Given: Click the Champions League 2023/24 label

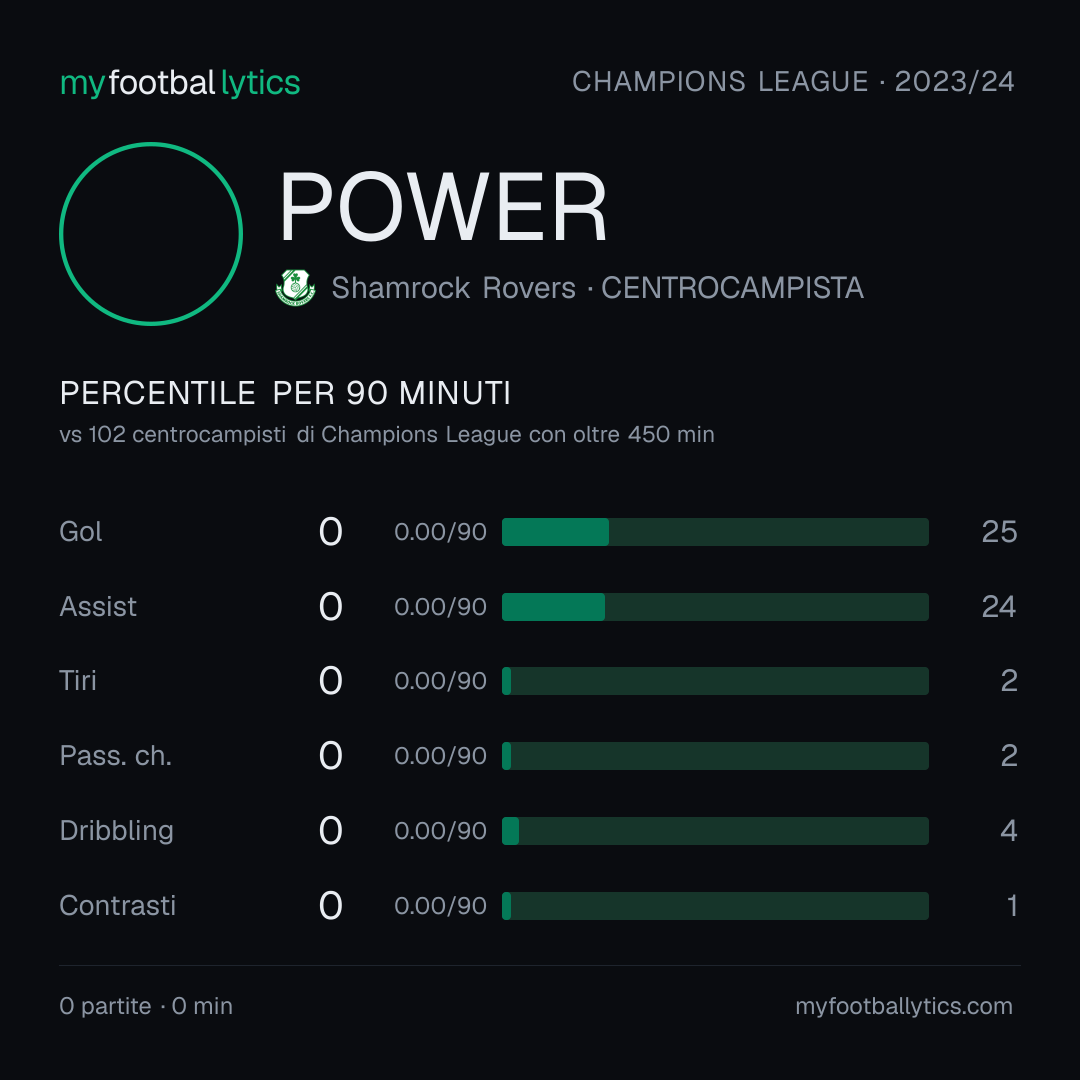Looking at the screenshot, I should pos(793,81).
